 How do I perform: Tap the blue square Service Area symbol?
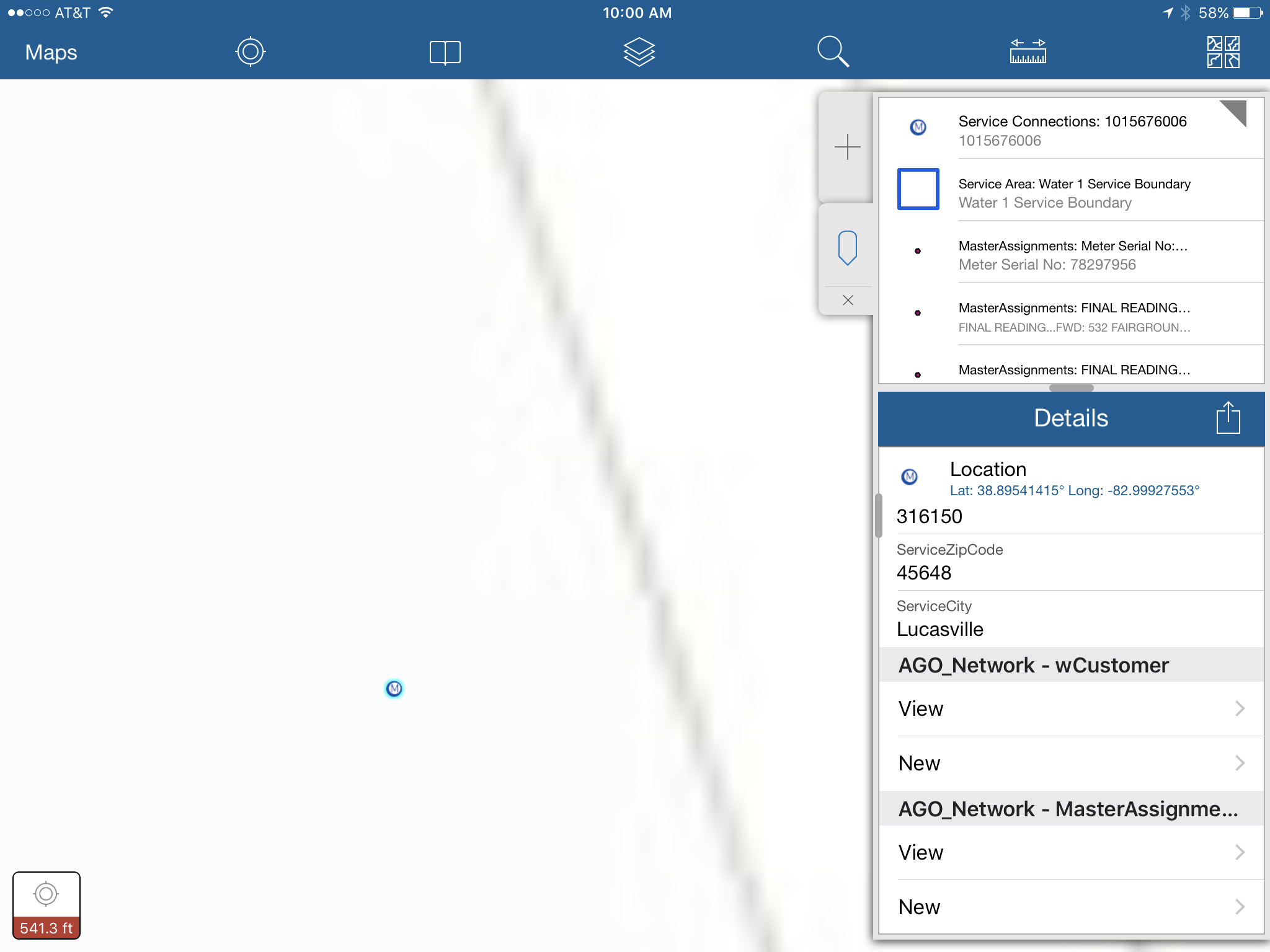(918, 189)
